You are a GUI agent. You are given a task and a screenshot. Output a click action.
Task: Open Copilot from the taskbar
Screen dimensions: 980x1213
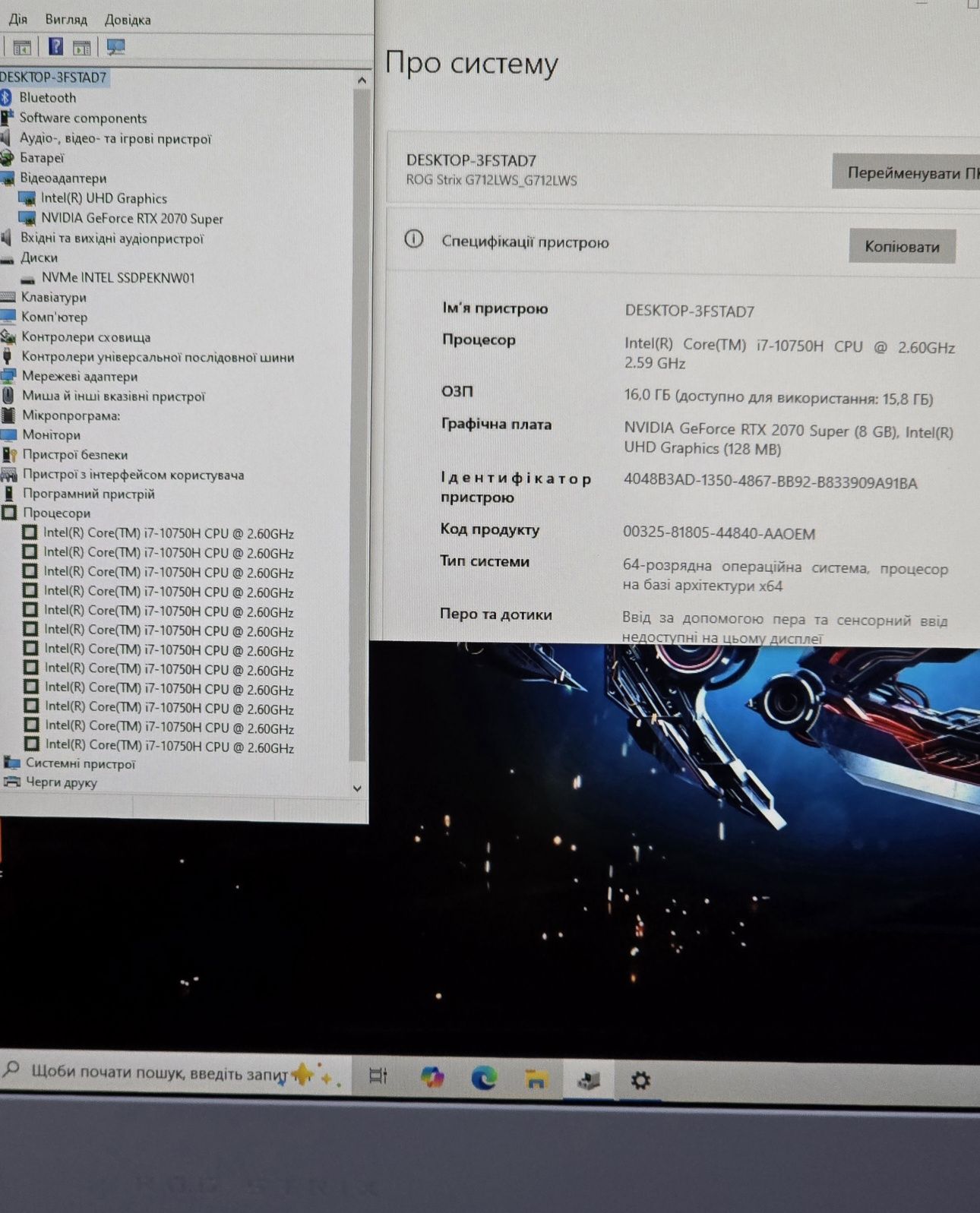tap(432, 1077)
